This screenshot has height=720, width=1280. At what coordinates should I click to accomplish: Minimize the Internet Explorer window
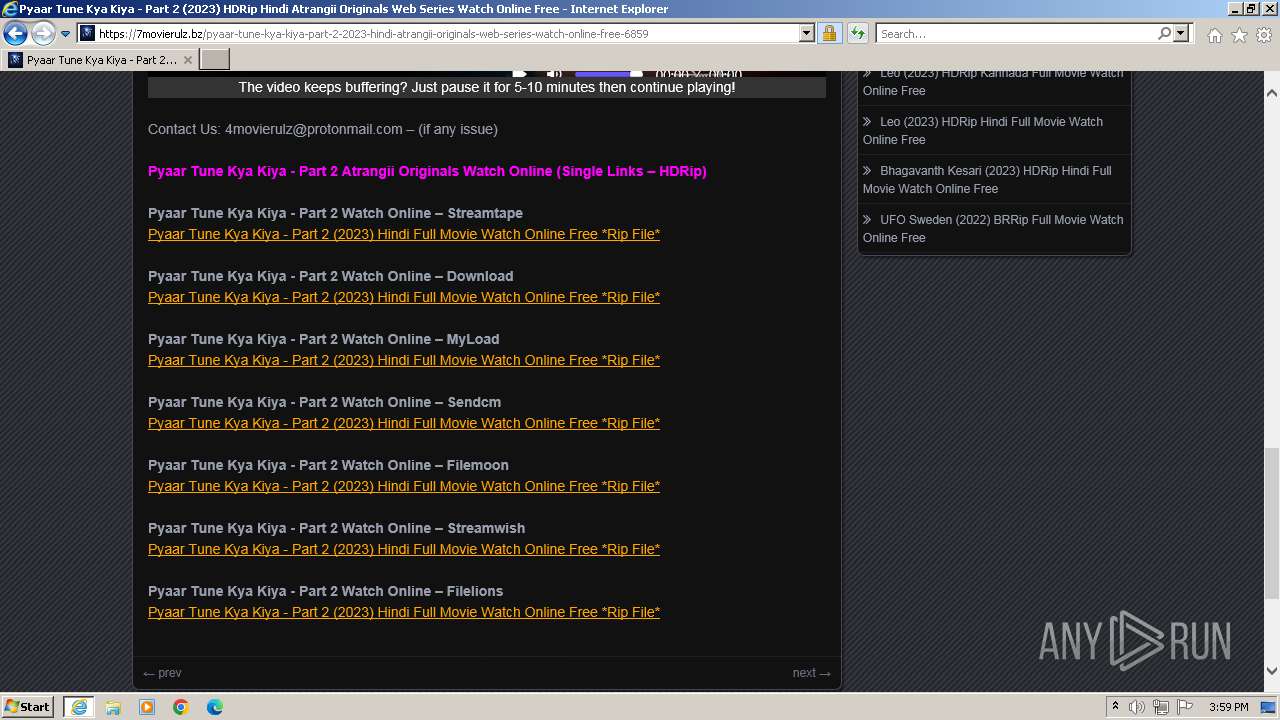click(x=1234, y=9)
